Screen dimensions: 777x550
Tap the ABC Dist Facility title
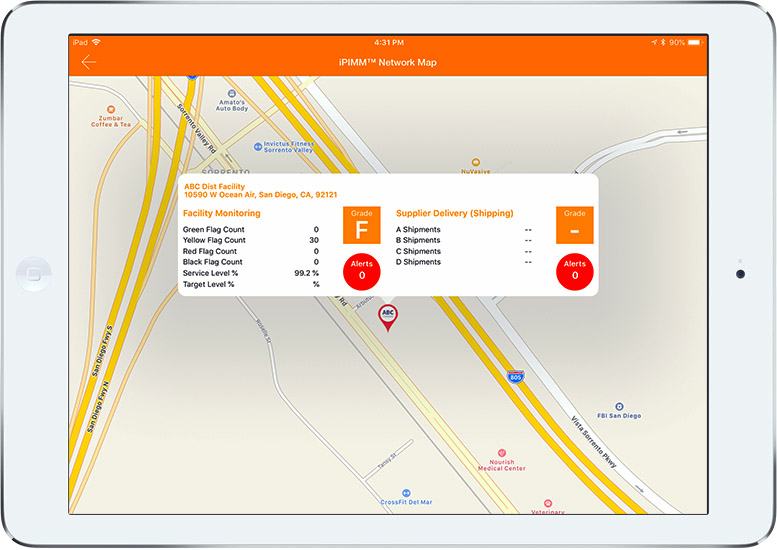tap(215, 186)
